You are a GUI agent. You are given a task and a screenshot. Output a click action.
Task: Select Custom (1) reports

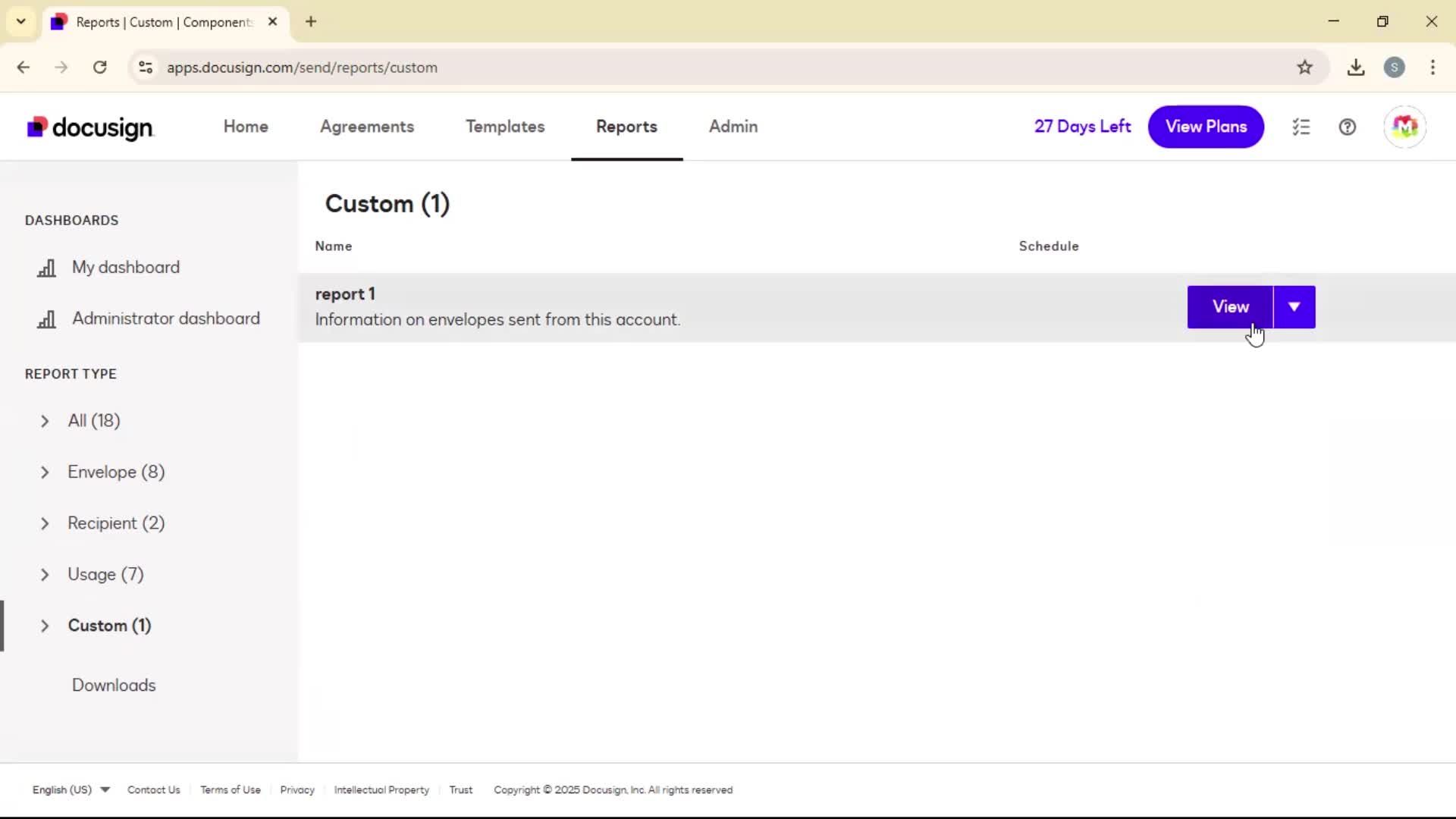pyautogui.click(x=109, y=626)
